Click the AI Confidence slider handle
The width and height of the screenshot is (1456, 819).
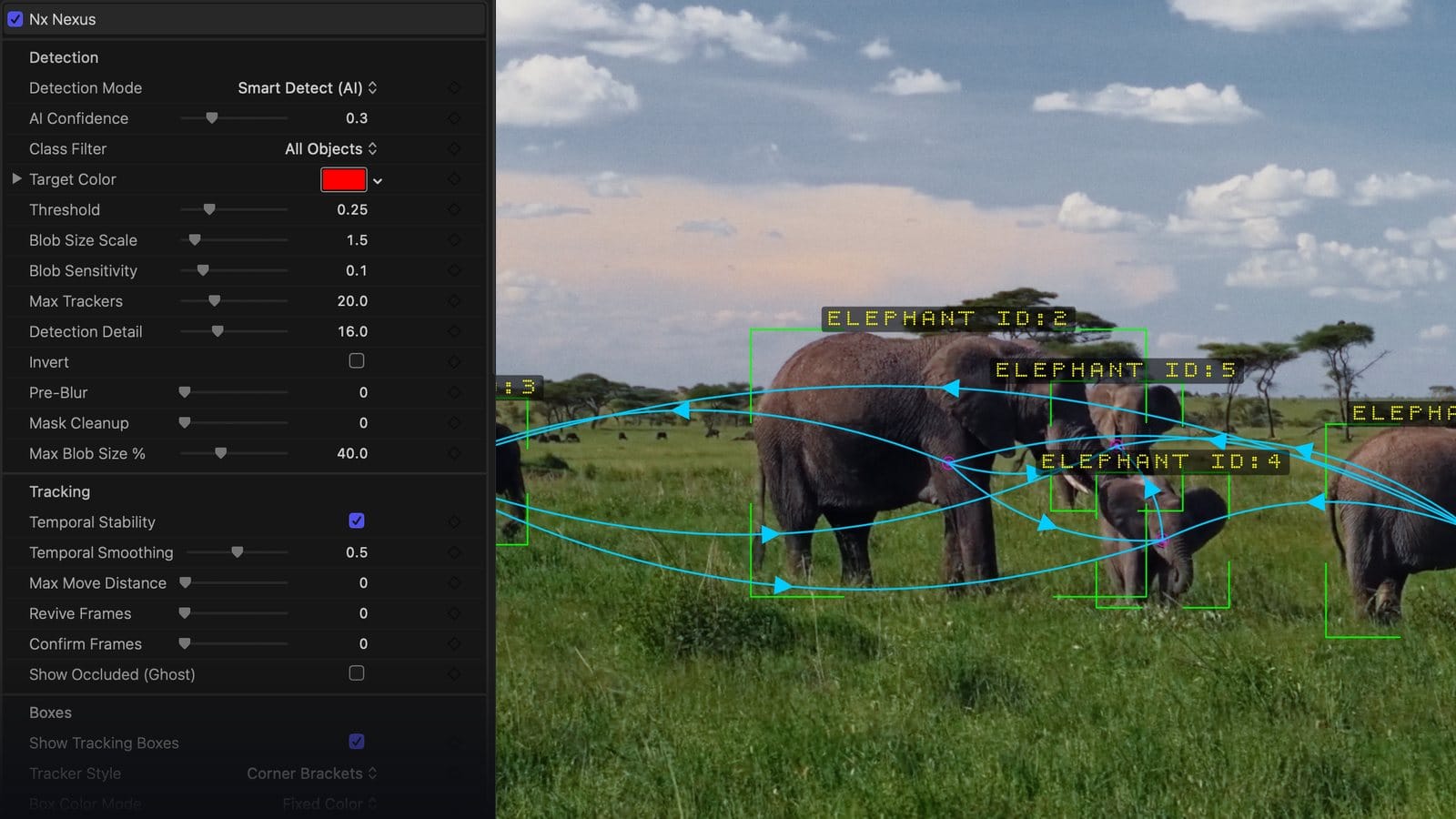(x=212, y=118)
